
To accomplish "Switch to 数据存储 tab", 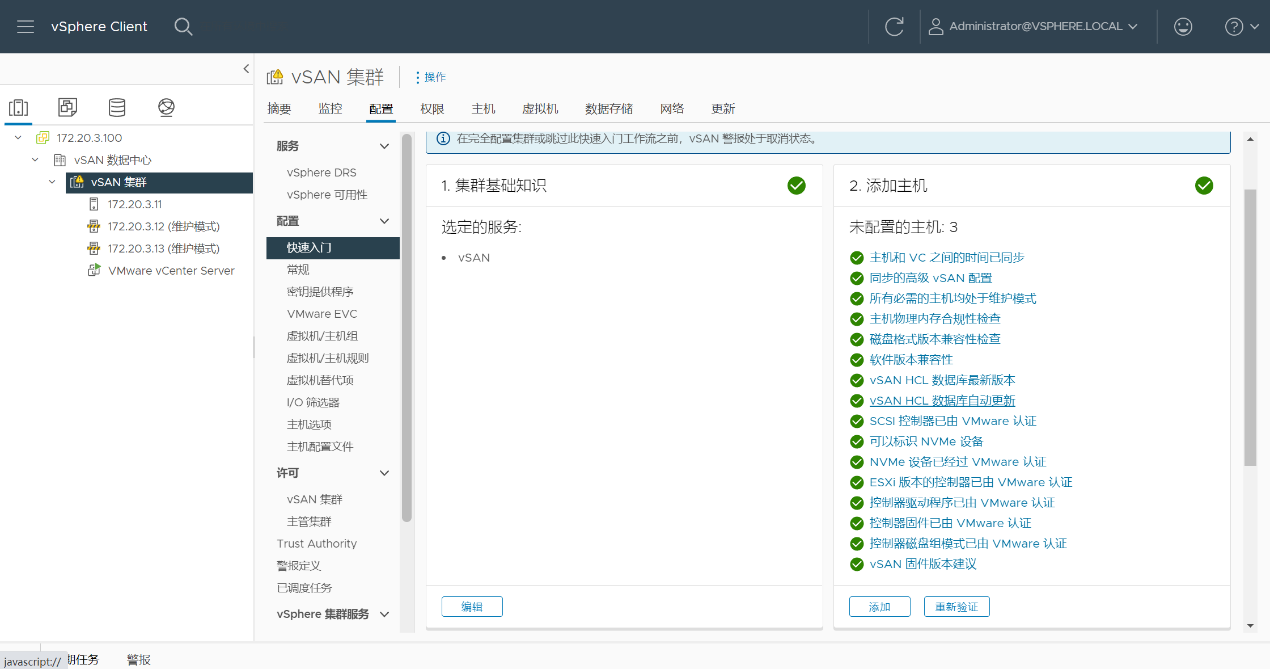I will (x=609, y=109).
